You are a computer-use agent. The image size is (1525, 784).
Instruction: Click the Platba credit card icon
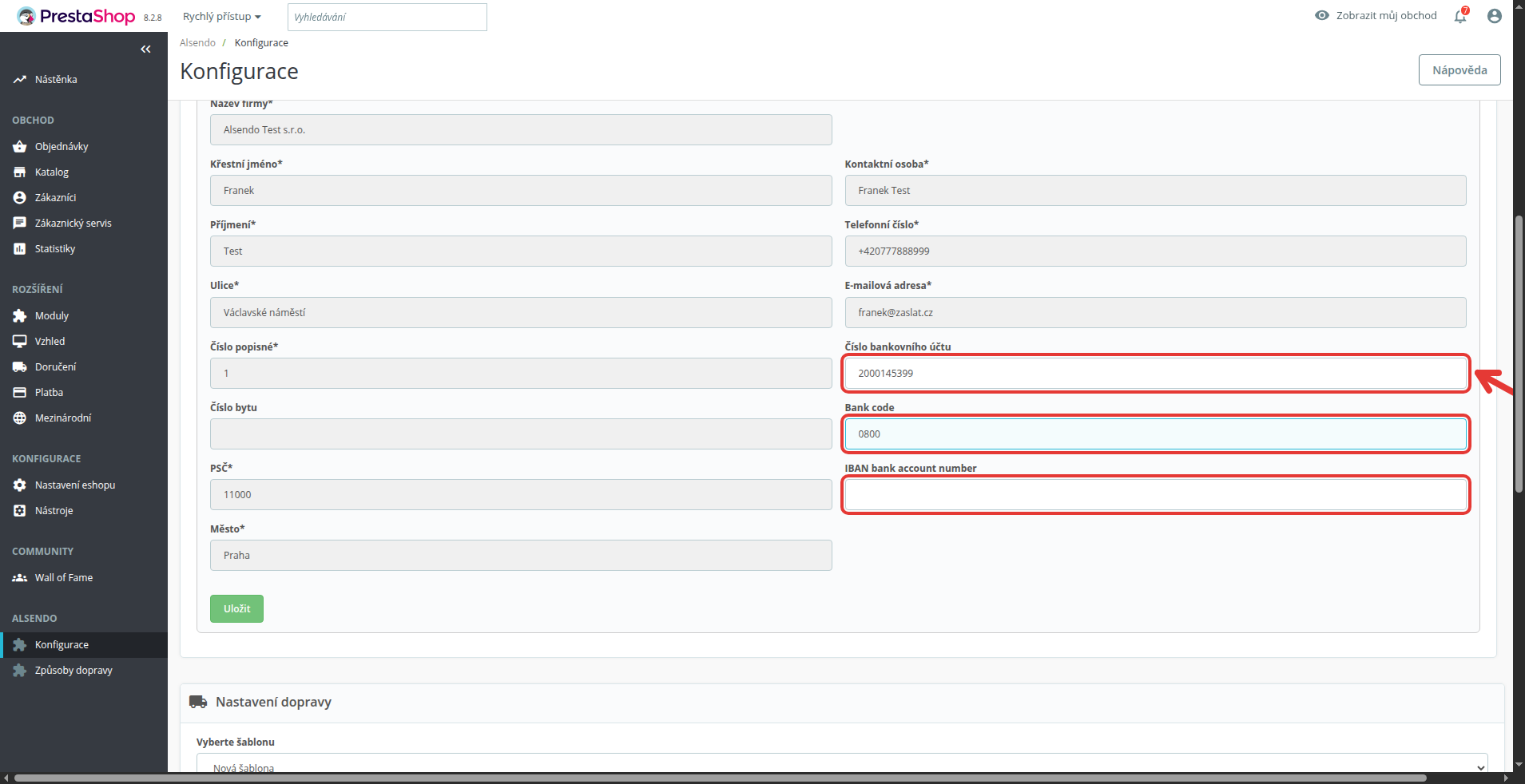[x=19, y=393]
